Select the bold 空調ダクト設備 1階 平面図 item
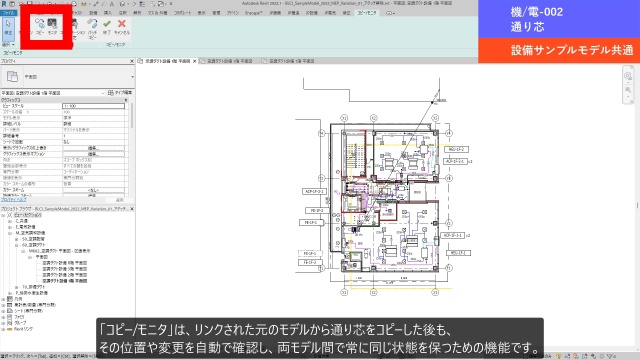 [64, 281]
